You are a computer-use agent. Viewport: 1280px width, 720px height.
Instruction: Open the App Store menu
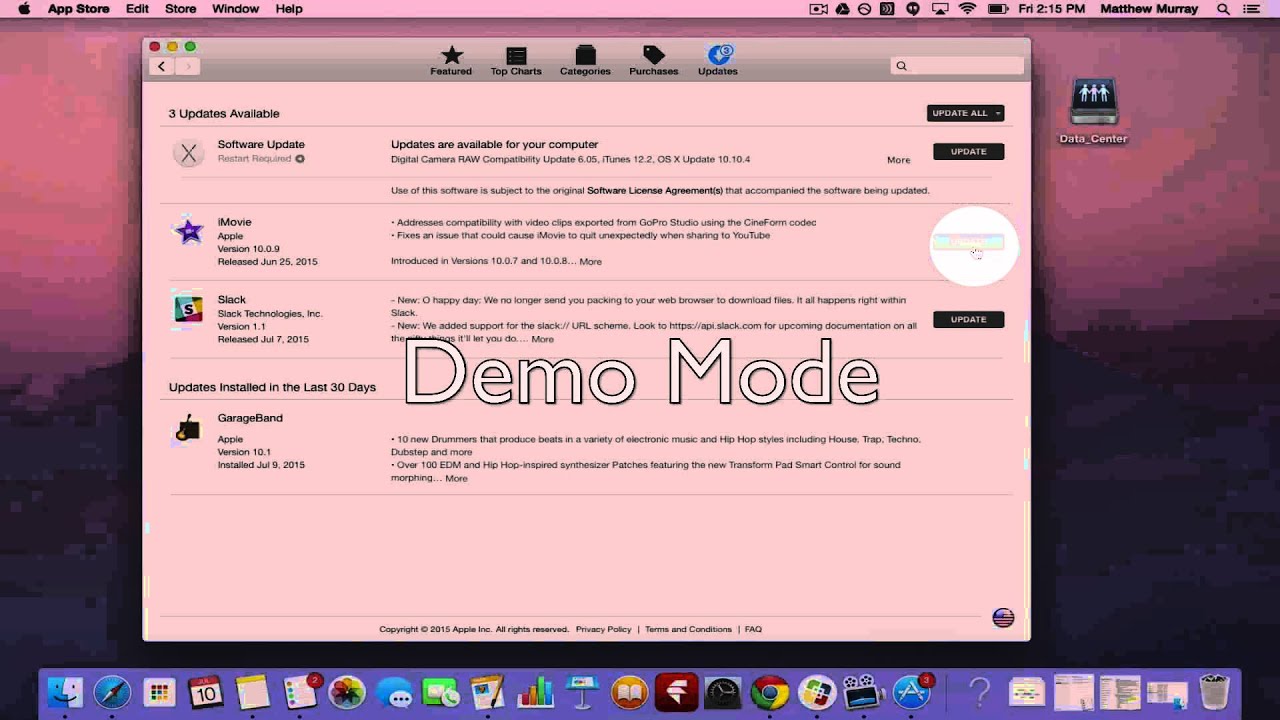click(79, 9)
